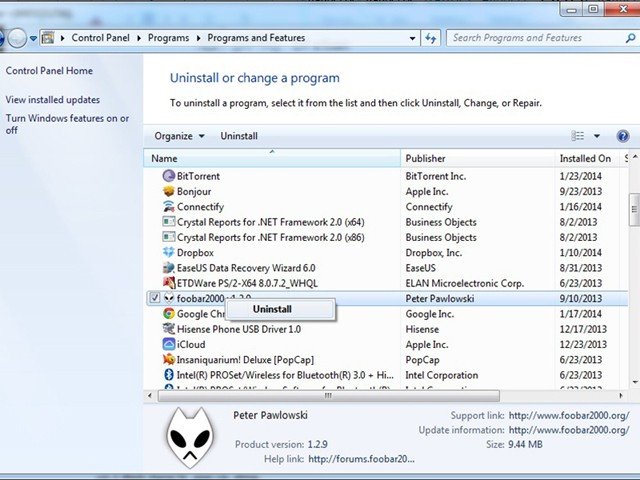The image size is (640, 480).
Task: Open the view options dropdown arrow
Action: click(597, 136)
